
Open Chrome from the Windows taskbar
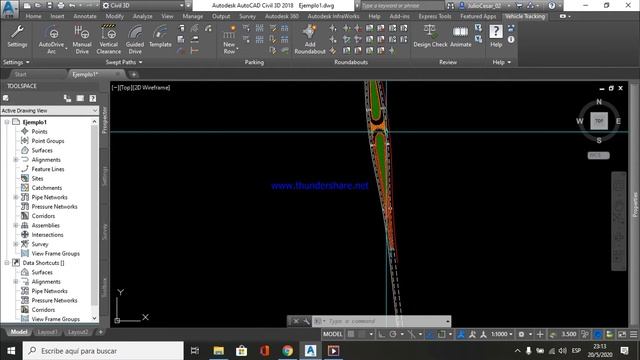(287, 351)
